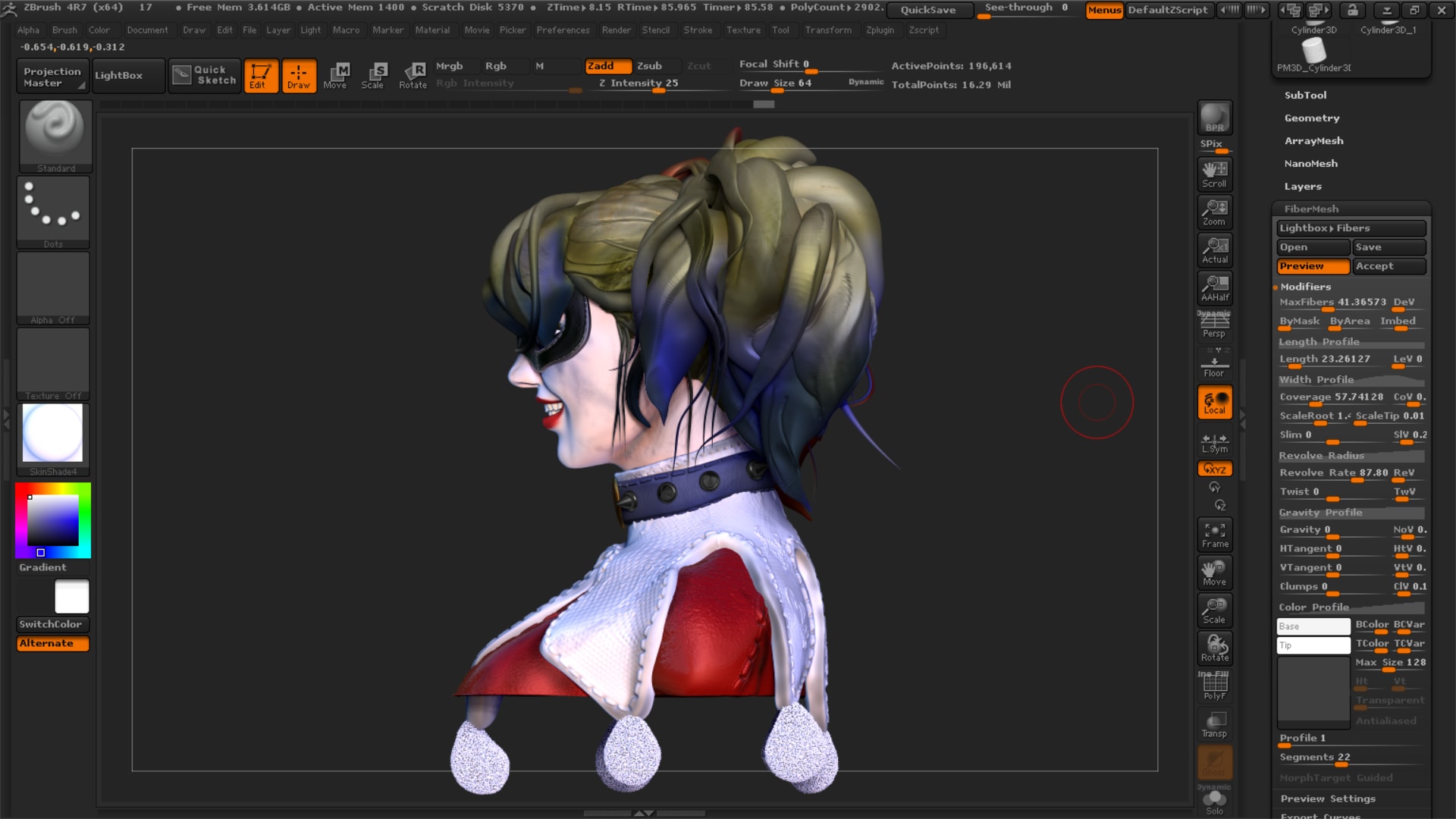The width and height of the screenshot is (1456, 819).
Task: Open the Dots stroke picker
Action: (53, 212)
